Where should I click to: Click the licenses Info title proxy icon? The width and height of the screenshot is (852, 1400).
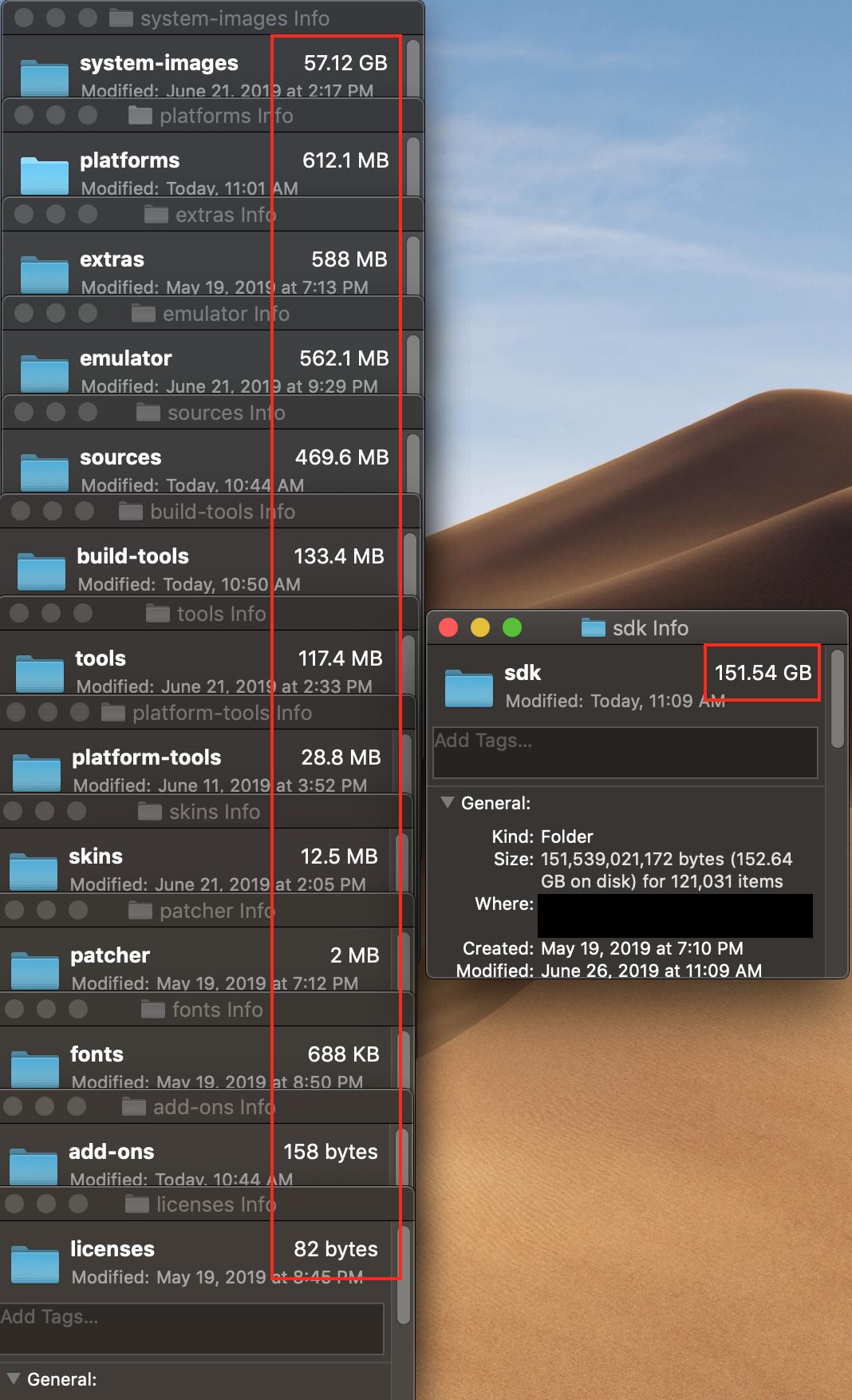[137, 1204]
